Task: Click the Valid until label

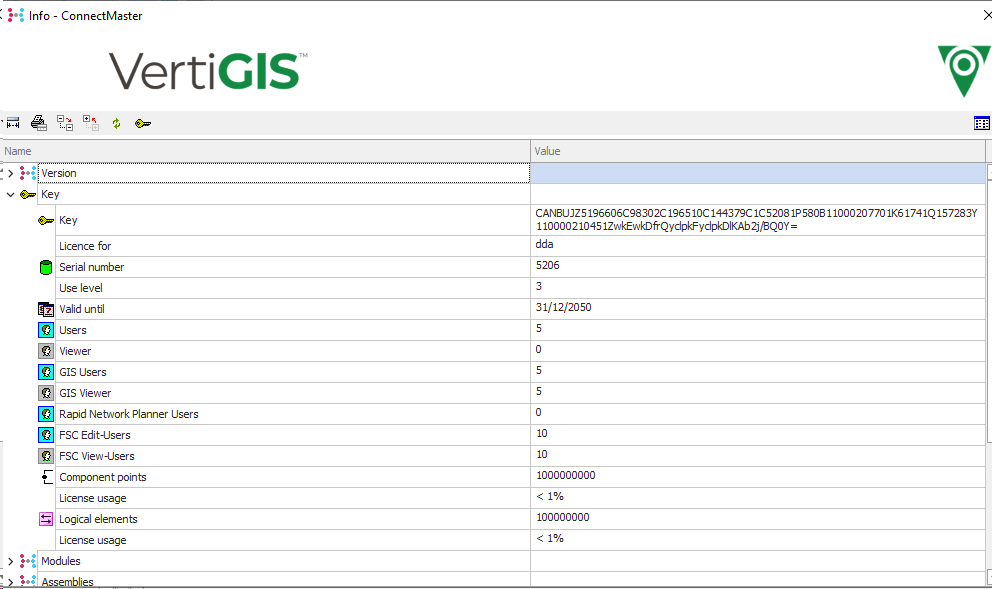Action: click(82, 309)
